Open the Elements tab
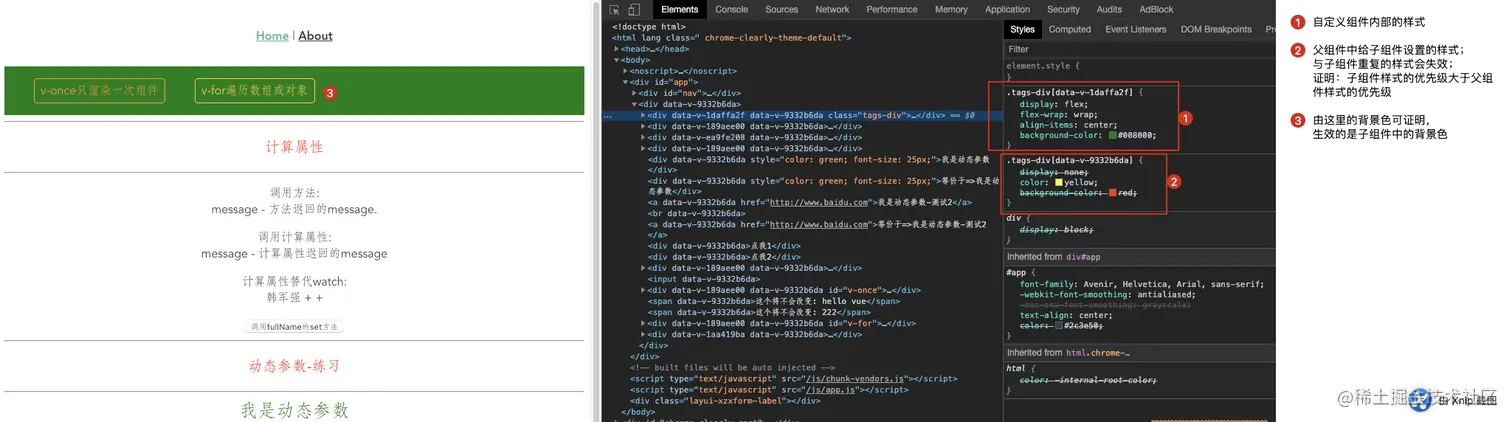The image size is (1512, 422). (680, 9)
